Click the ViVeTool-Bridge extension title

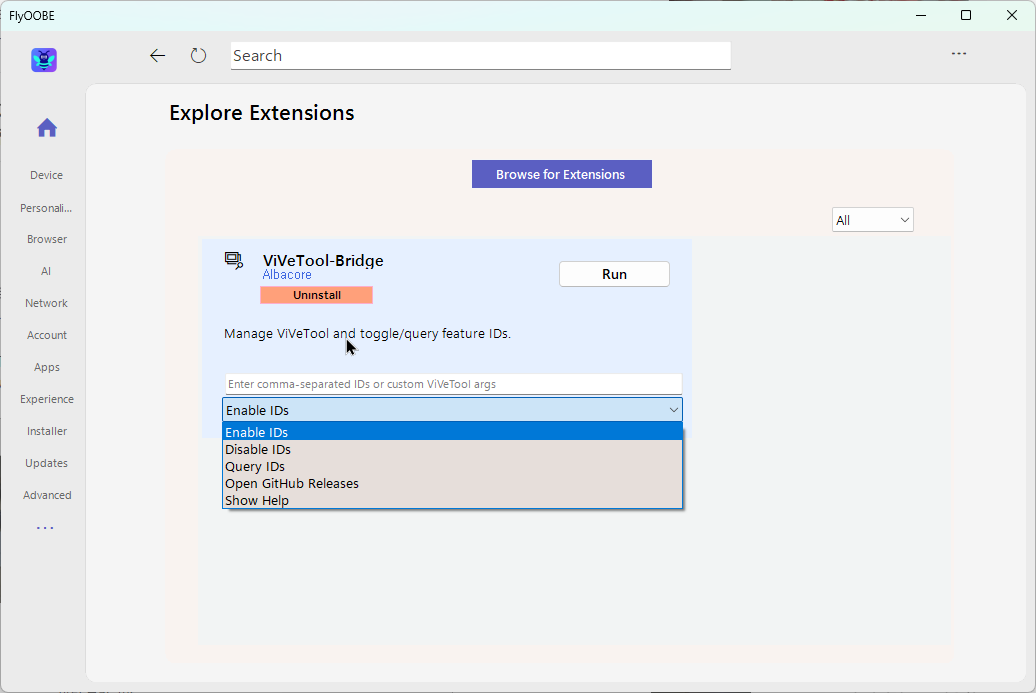coord(323,260)
